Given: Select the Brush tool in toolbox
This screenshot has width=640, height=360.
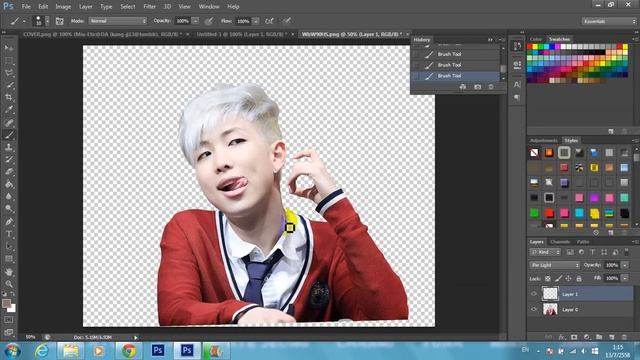Looking at the screenshot, I should pos(9,135).
